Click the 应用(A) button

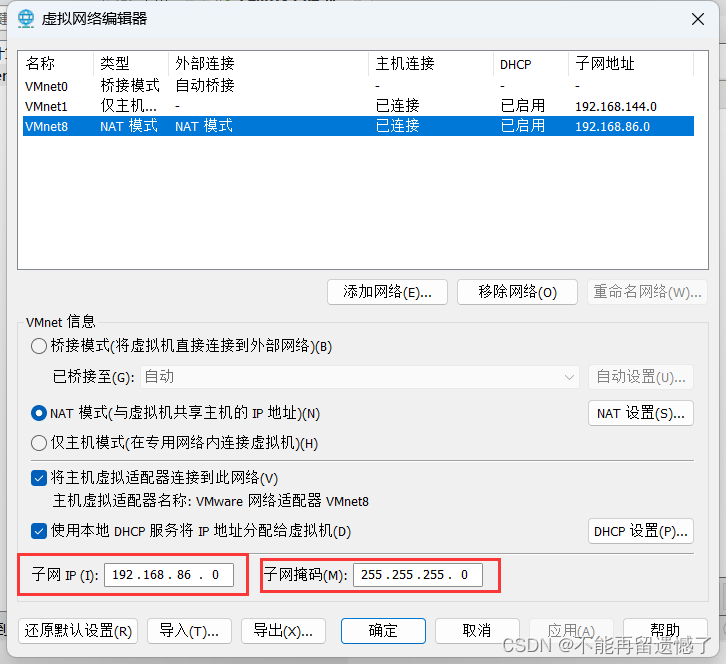[571, 631]
